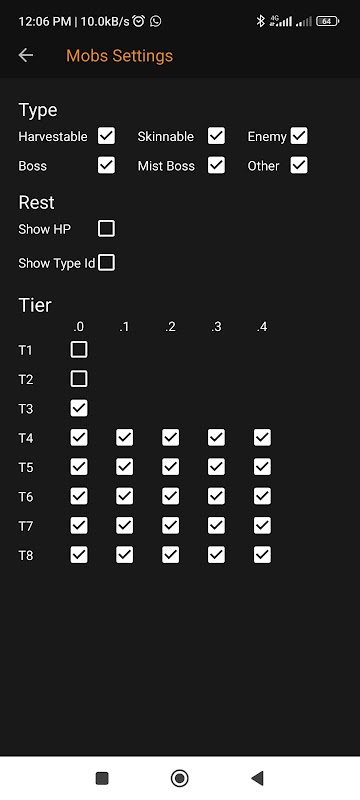Uncheck the T4 .4 tier checkbox
The image size is (360, 800).
[262, 437]
